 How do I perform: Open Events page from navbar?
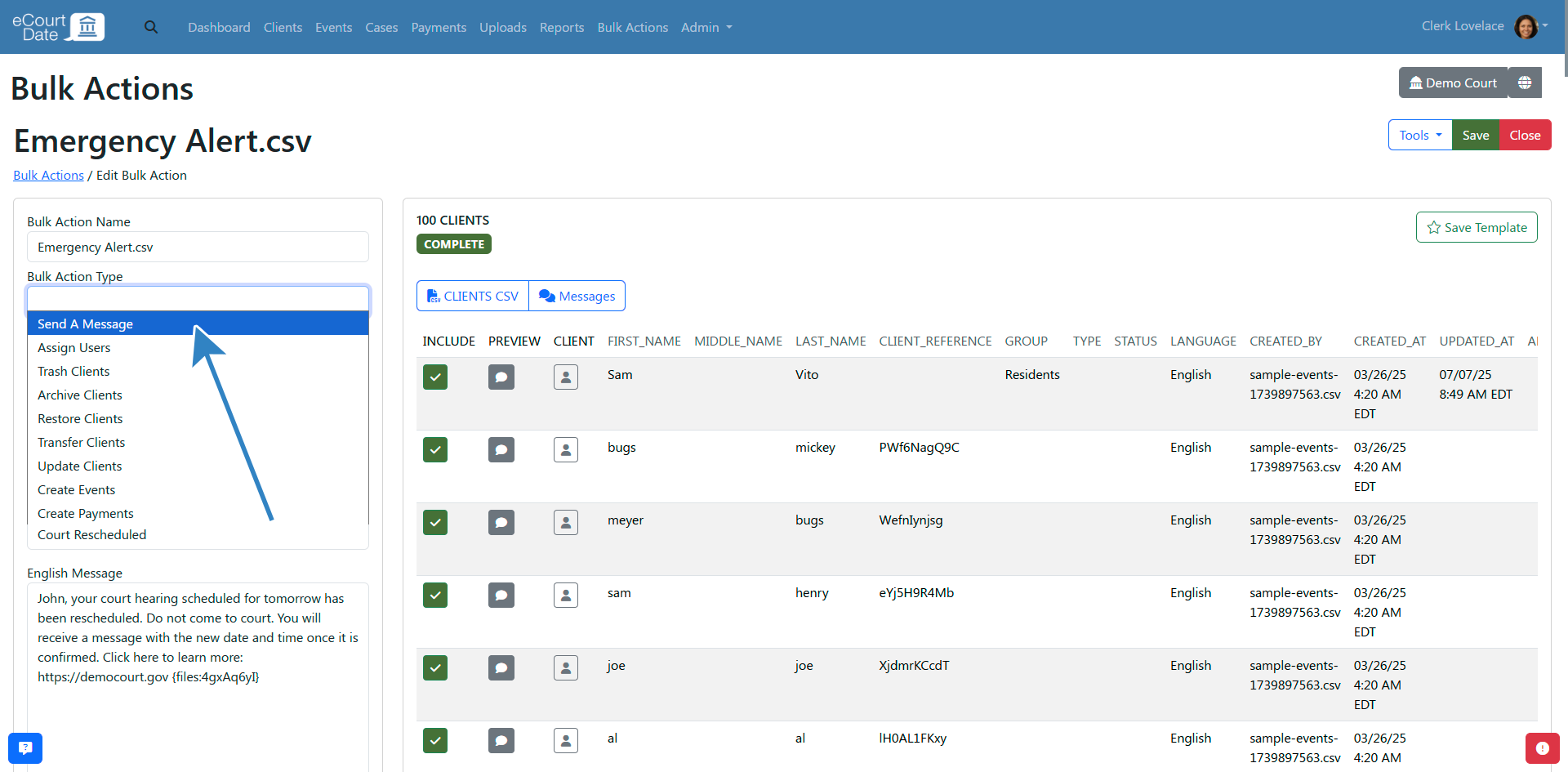[x=333, y=27]
